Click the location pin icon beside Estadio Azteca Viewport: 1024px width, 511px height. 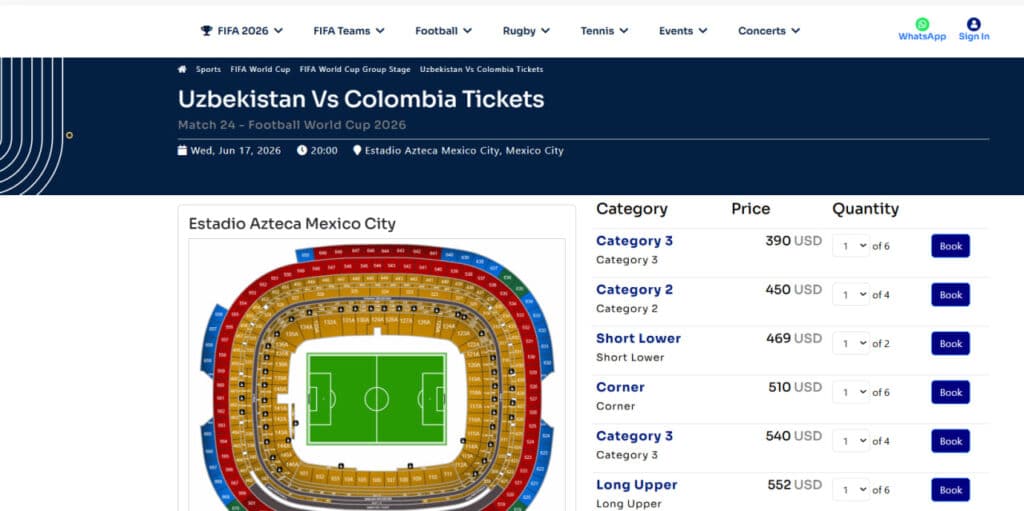357,151
